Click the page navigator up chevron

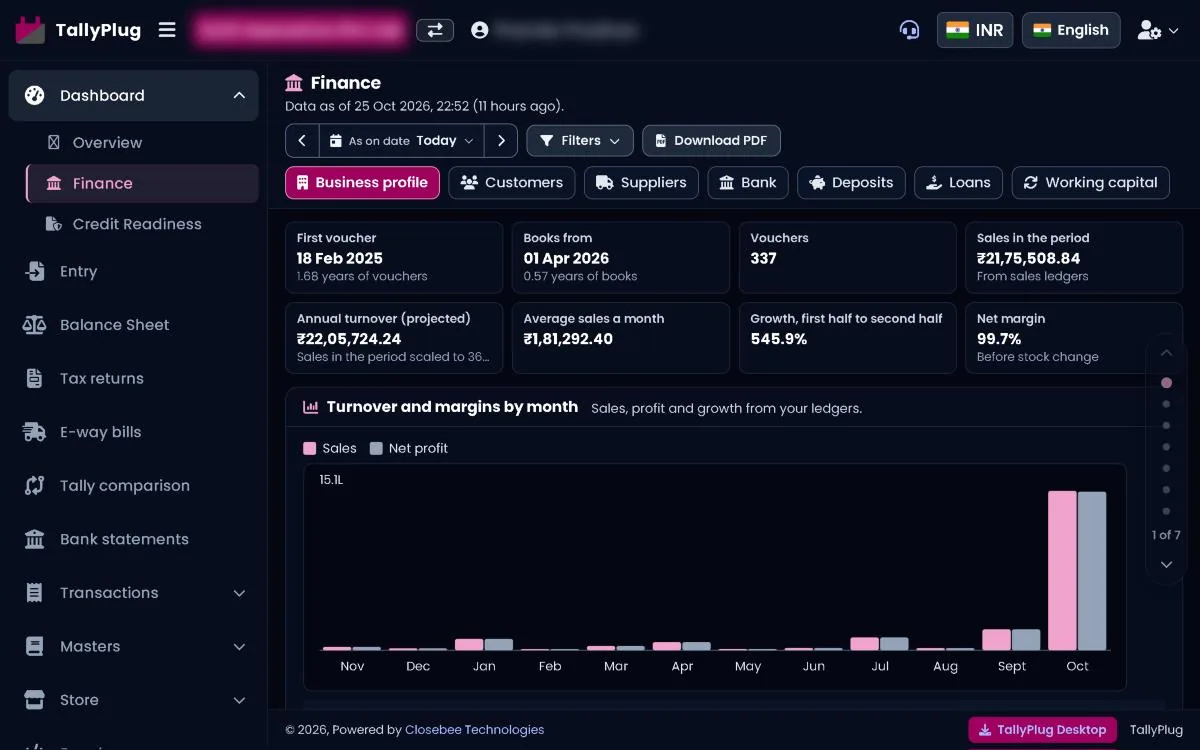1166,353
